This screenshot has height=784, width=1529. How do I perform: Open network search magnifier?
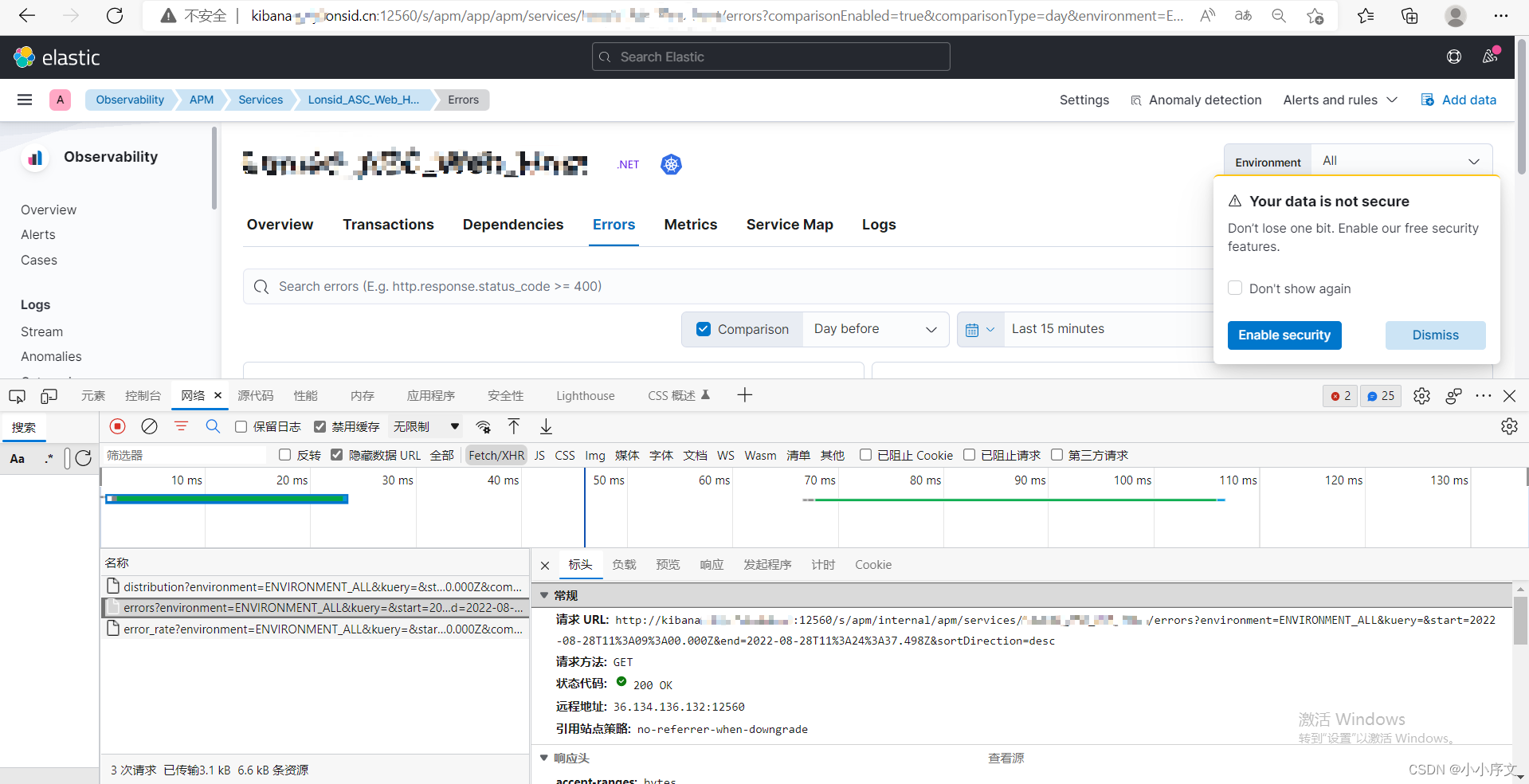tap(213, 426)
